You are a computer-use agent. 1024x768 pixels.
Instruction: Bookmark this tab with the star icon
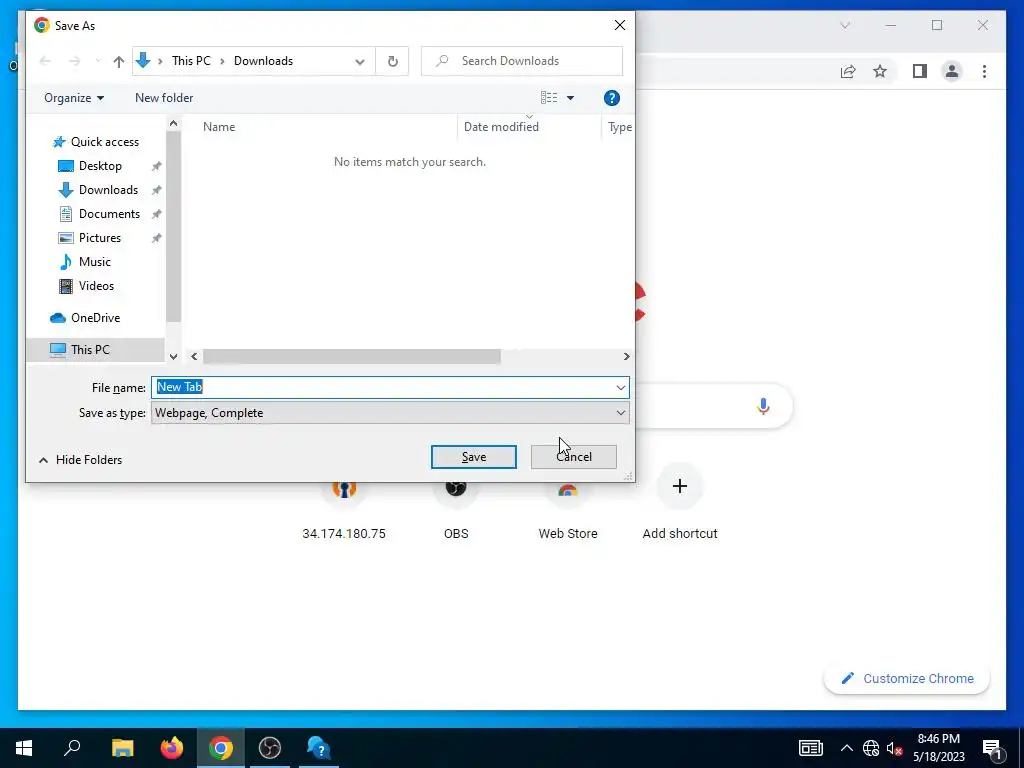[880, 71]
